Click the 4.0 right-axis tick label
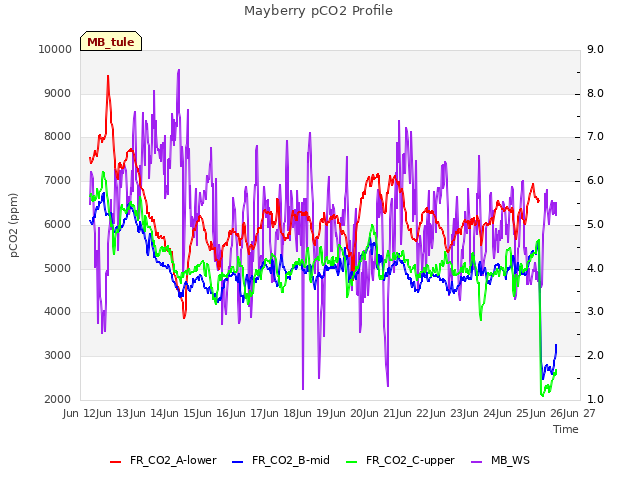Viewport: 640px width, 480px height. [596, 269]
